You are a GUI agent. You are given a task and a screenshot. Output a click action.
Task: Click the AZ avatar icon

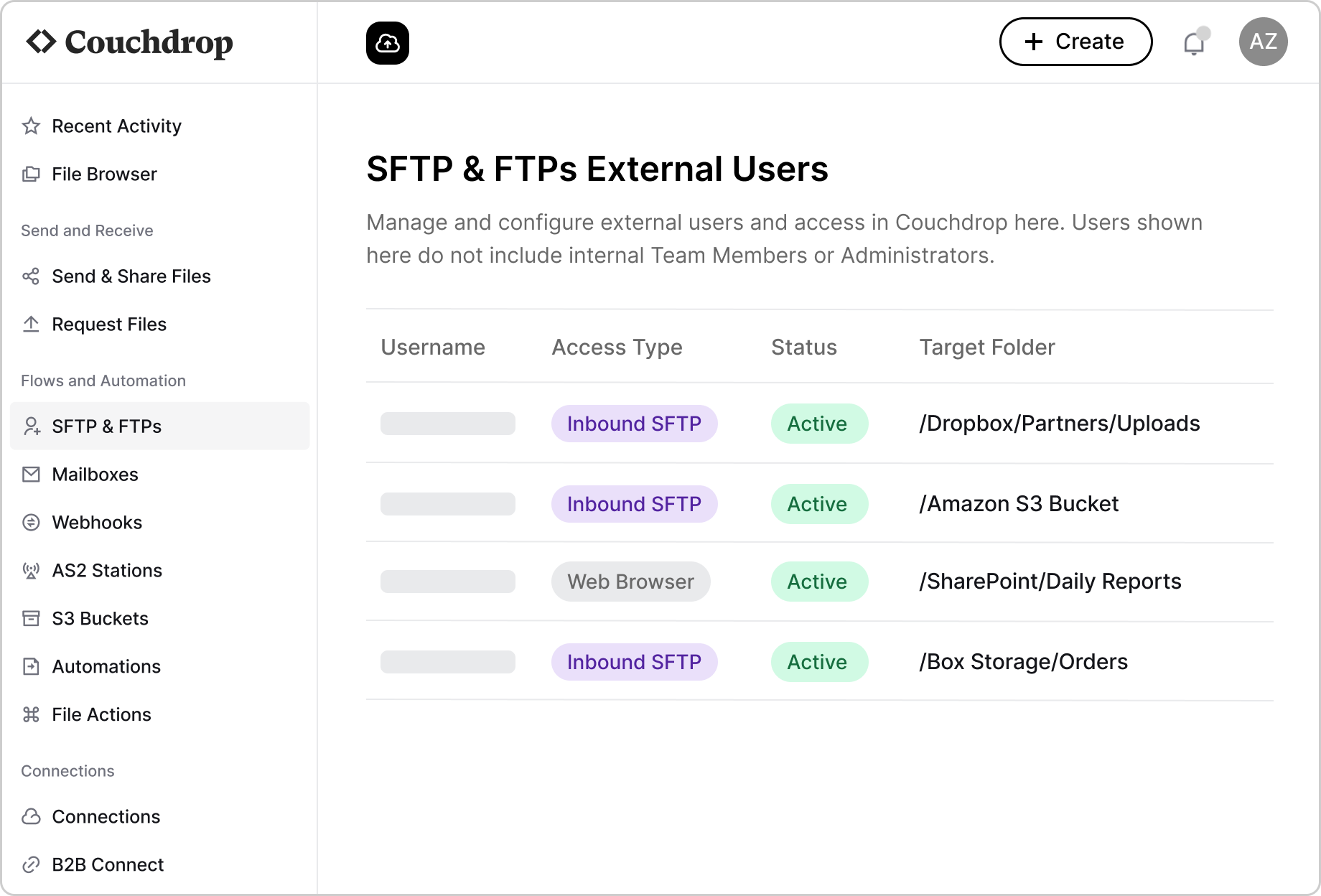[x=1263, y=42]
